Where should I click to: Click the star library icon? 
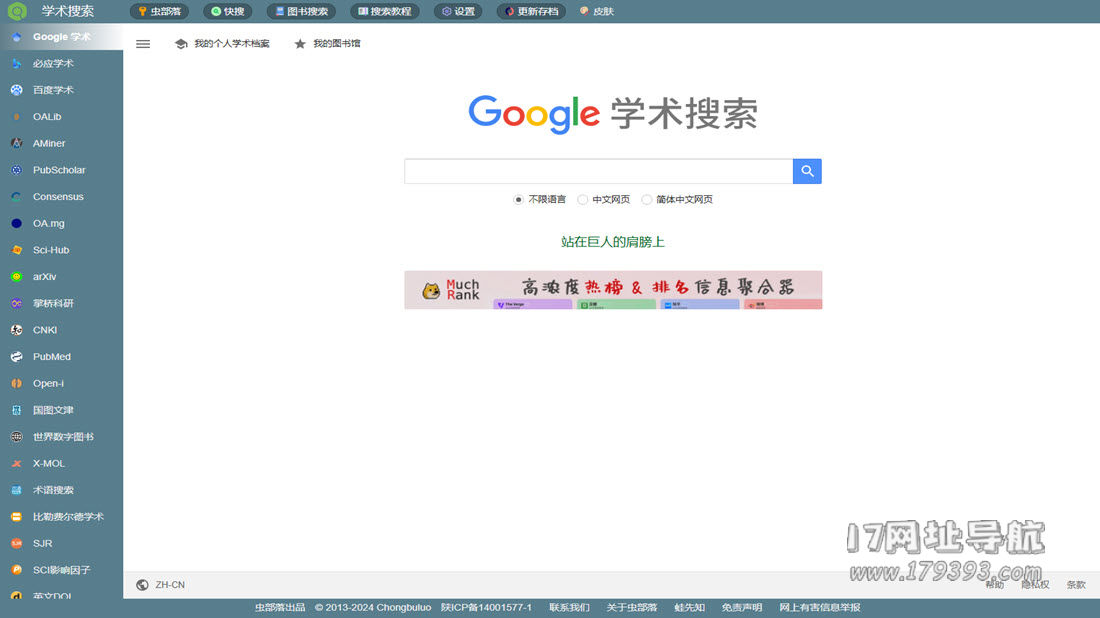coord(300,44)
